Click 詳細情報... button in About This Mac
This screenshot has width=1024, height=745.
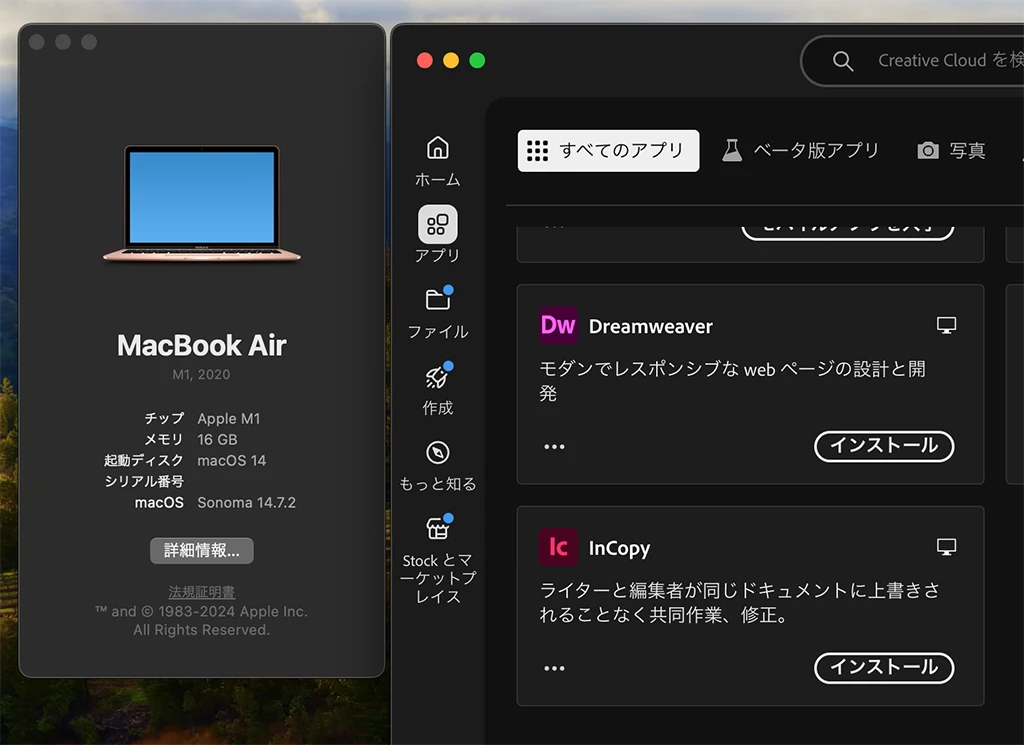(202, 550)
